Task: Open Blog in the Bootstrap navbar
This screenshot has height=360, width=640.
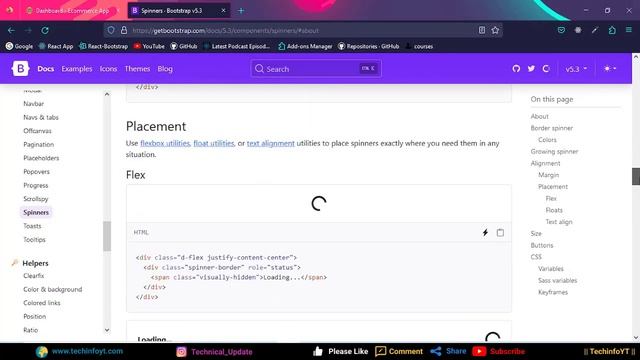Action: point(165,69)
